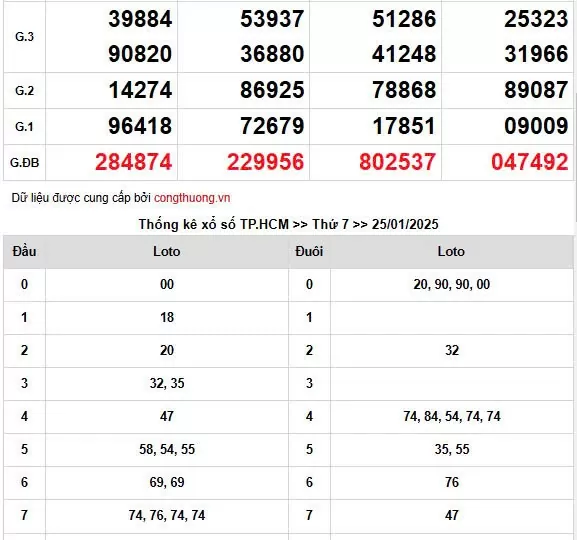Select second prize number 86925
The image size is (577, 540).
(x=272, y=90)
